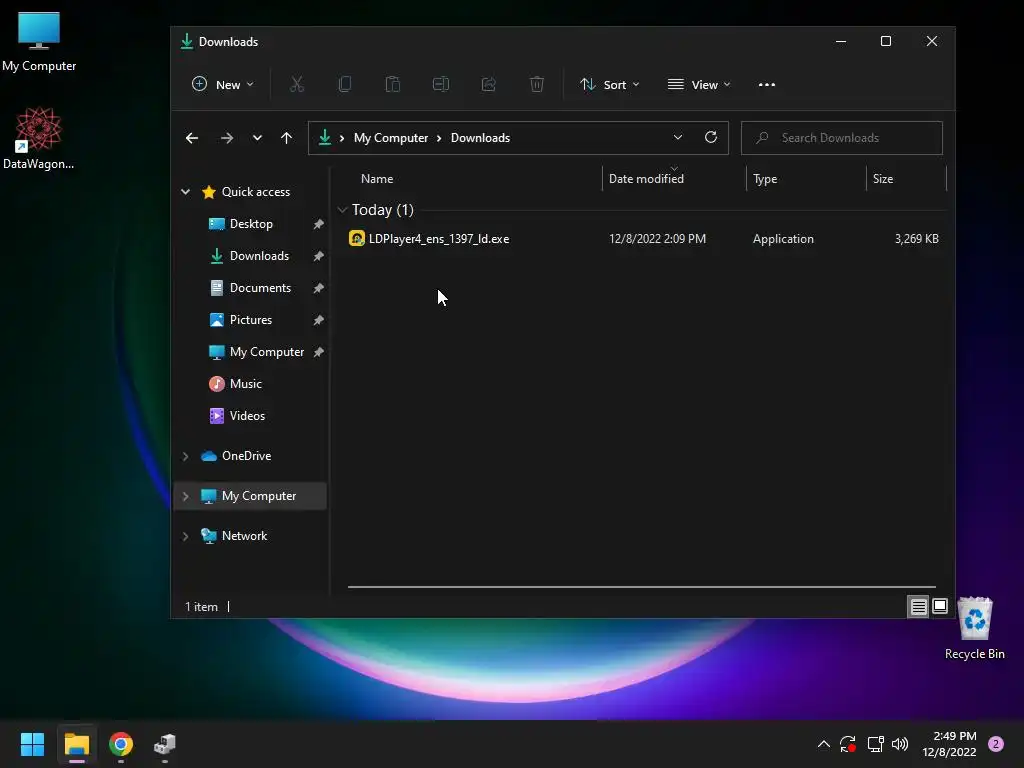Viewport: 1024px width, 768px height.
Task: Click the Delete trash icon
Action: (x=537, y=84)
